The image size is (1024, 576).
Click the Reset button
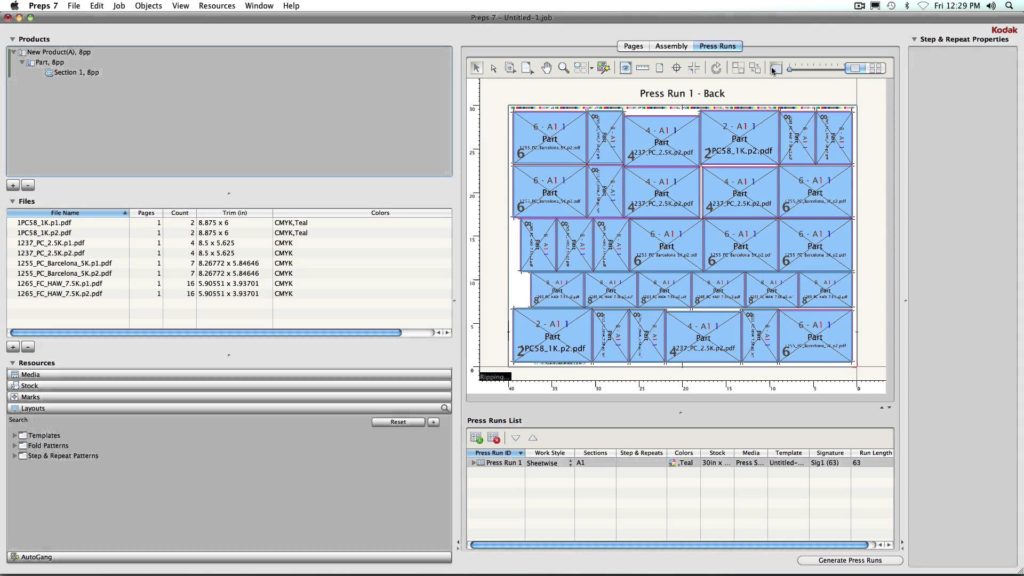(x=398, y=422)
